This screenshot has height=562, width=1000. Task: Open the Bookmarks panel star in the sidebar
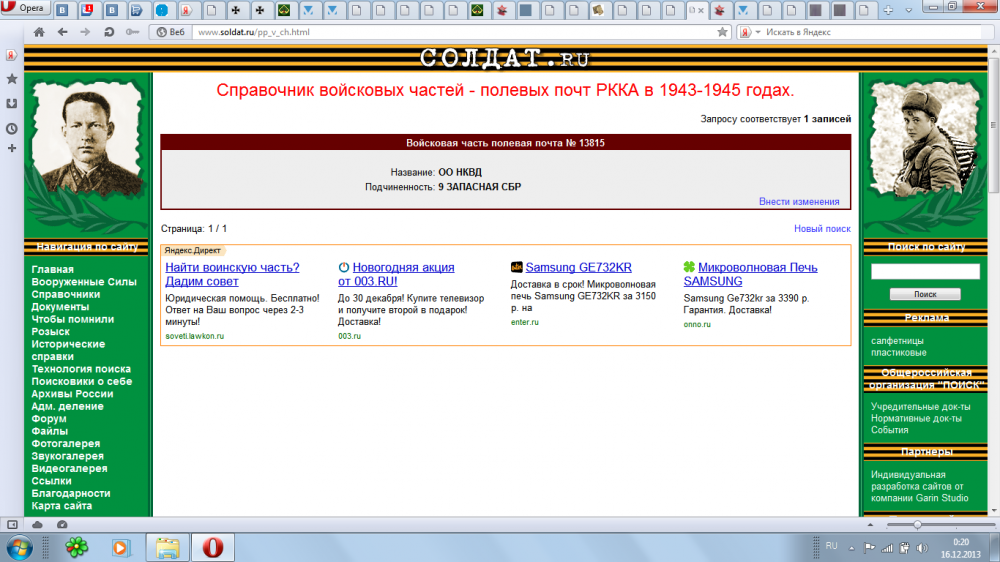pos(12,78)
